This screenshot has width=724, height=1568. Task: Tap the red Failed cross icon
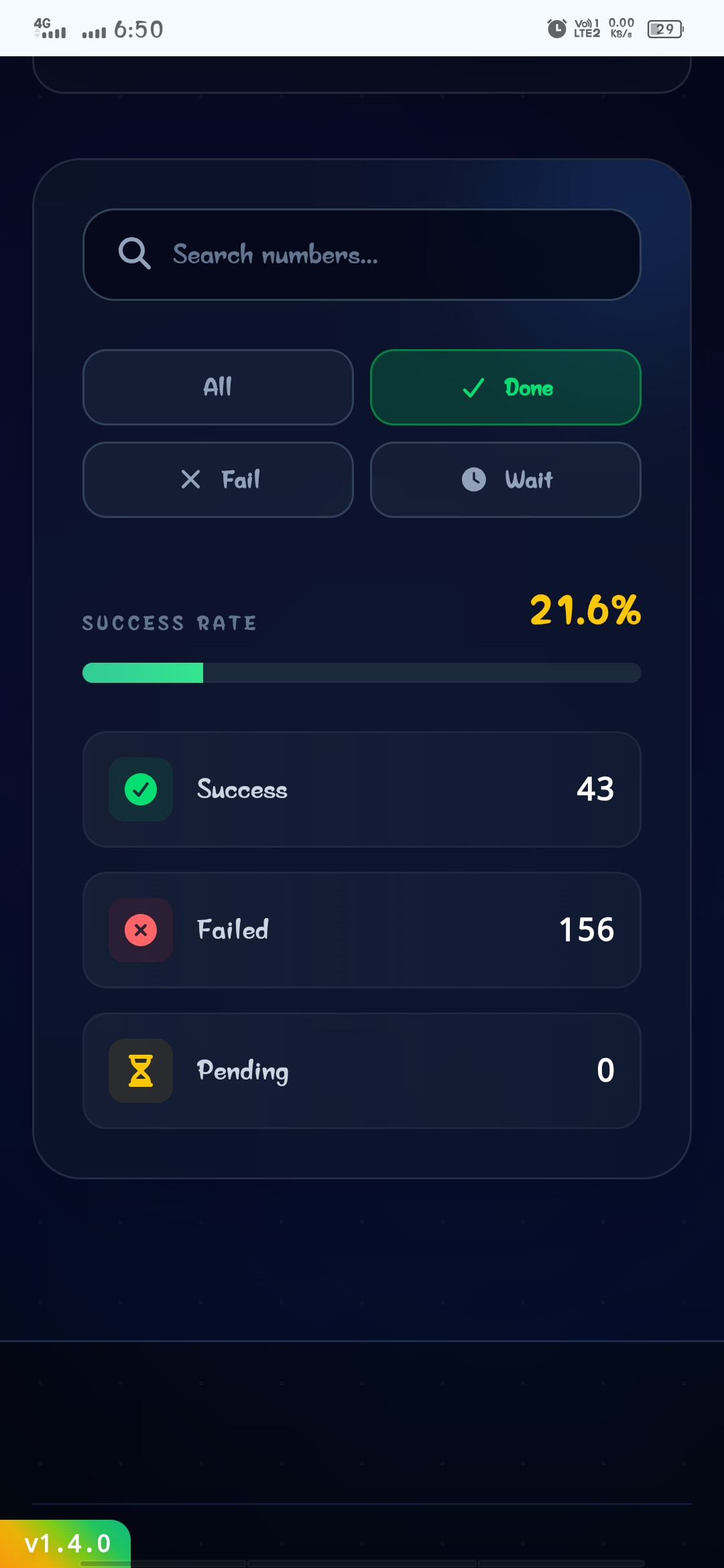click(141, 930)
